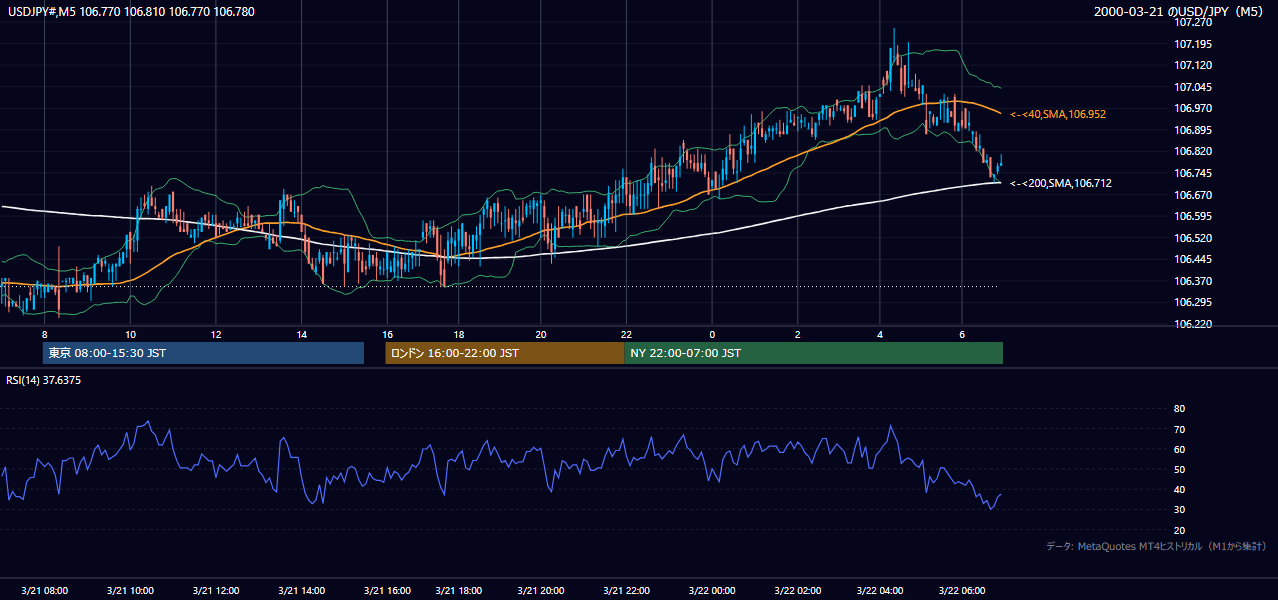The width and height of the screenshot is (1278, 600).
Task: Click the 3/21 12:00 time label
Action: [x=217, y=591]
